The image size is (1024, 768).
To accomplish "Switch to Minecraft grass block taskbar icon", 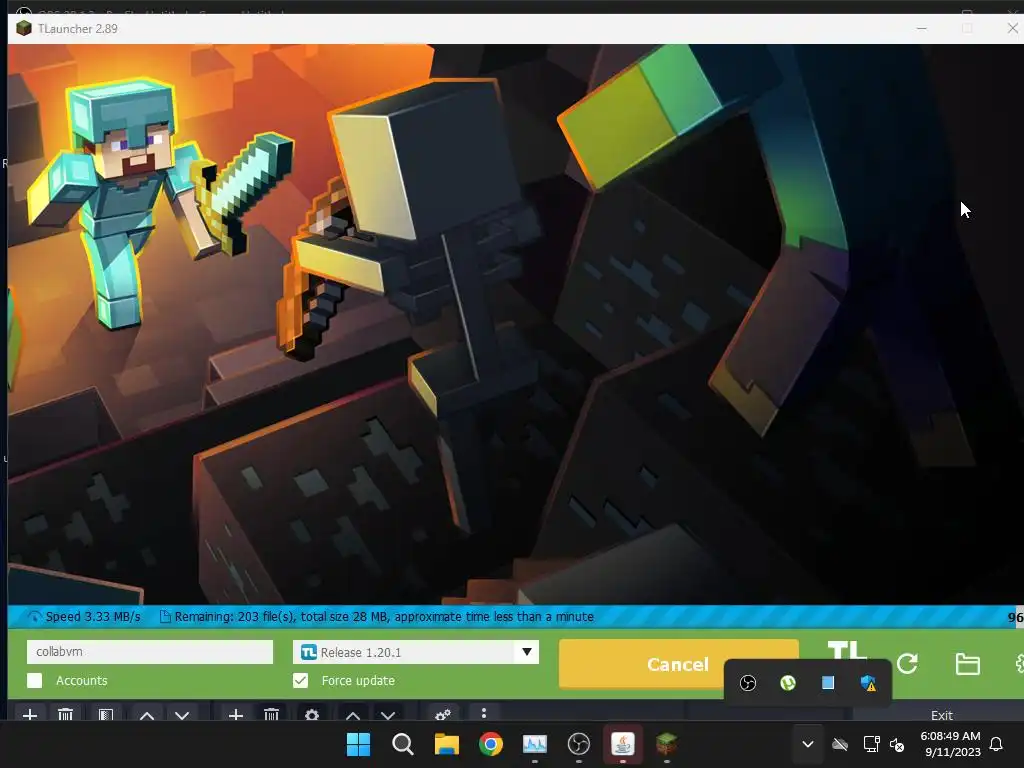I will click(x=666, y=744).
